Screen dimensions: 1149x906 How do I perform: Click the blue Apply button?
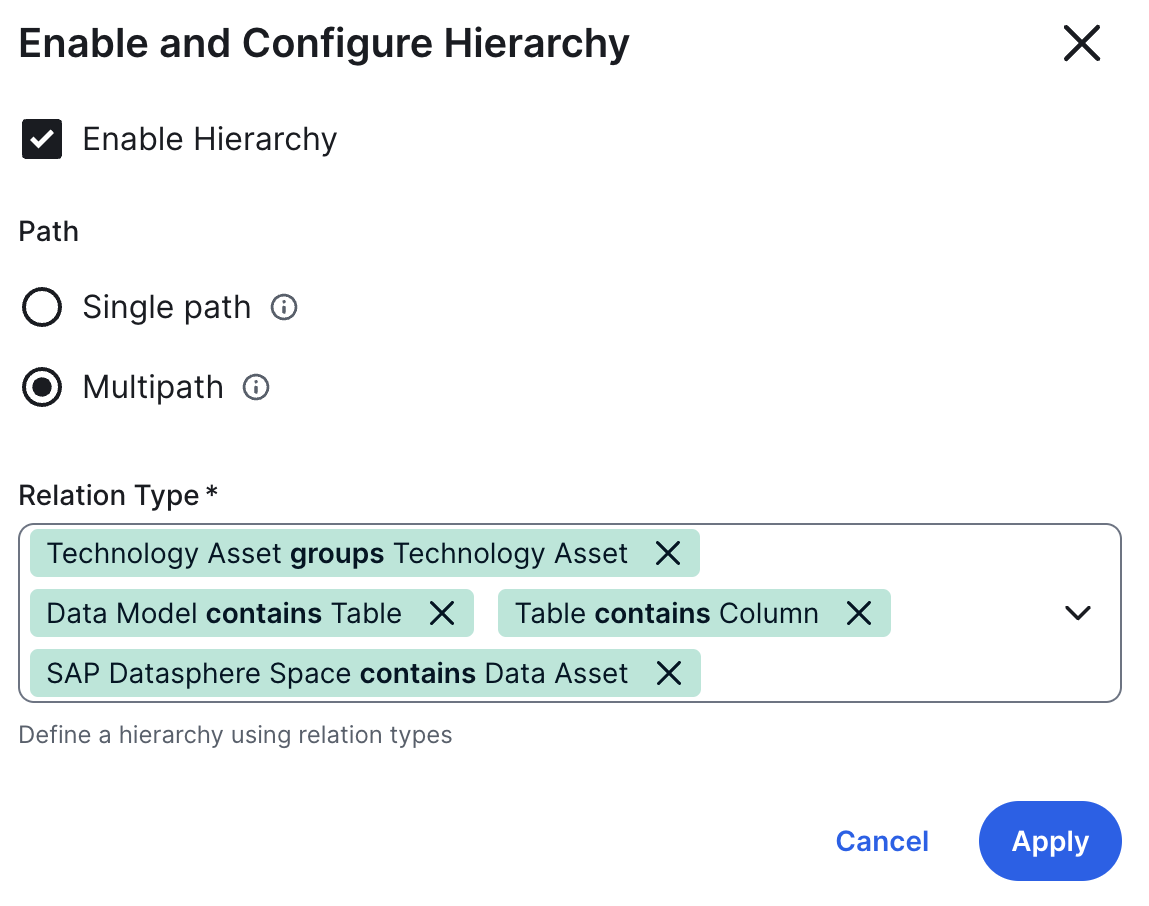1049,842
